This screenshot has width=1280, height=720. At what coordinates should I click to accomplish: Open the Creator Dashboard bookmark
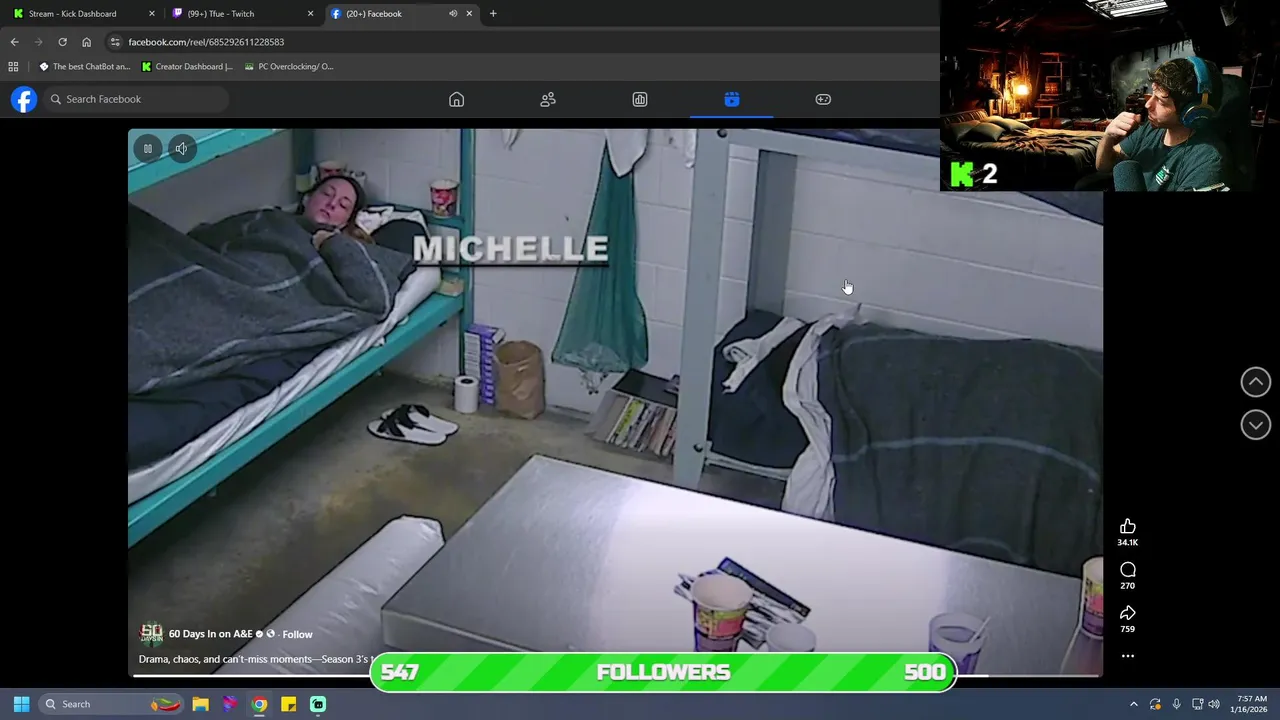pos(187,67)
